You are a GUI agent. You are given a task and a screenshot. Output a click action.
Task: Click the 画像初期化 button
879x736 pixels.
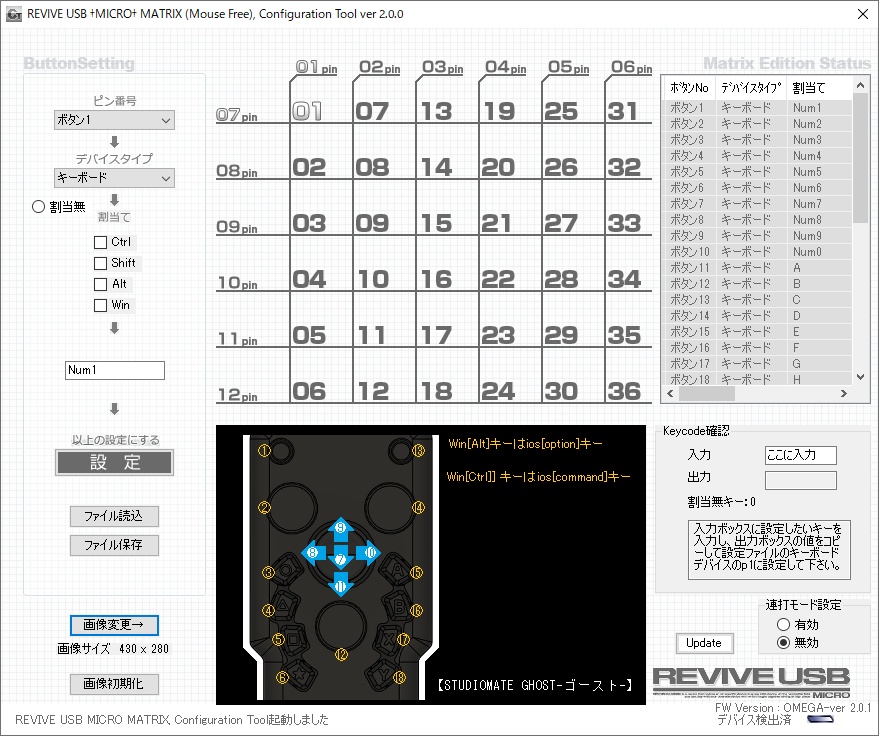pos(114,684)
